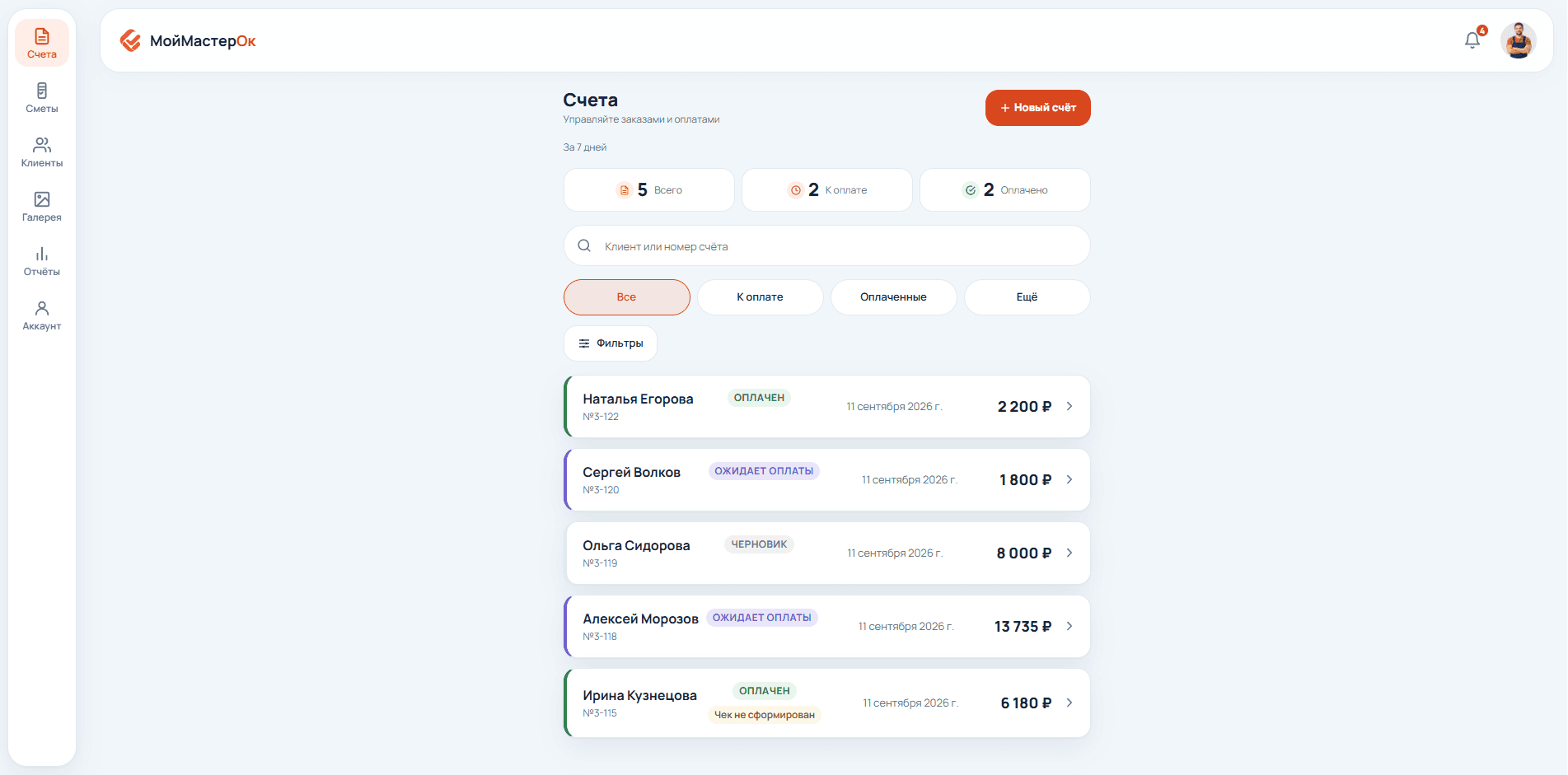This screenshot has width=1568, height=775.
Task: Click the name Ирина Кузнецова
Action: [639, 695]
